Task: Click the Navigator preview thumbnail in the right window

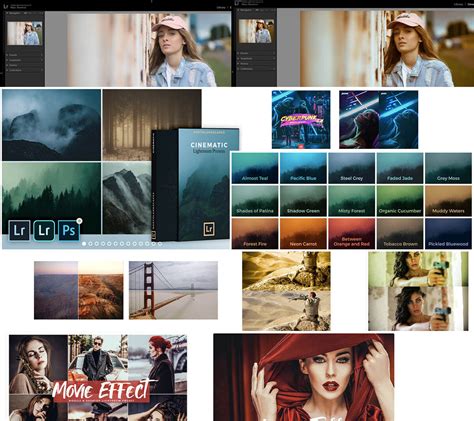Action: pos(257,31)
